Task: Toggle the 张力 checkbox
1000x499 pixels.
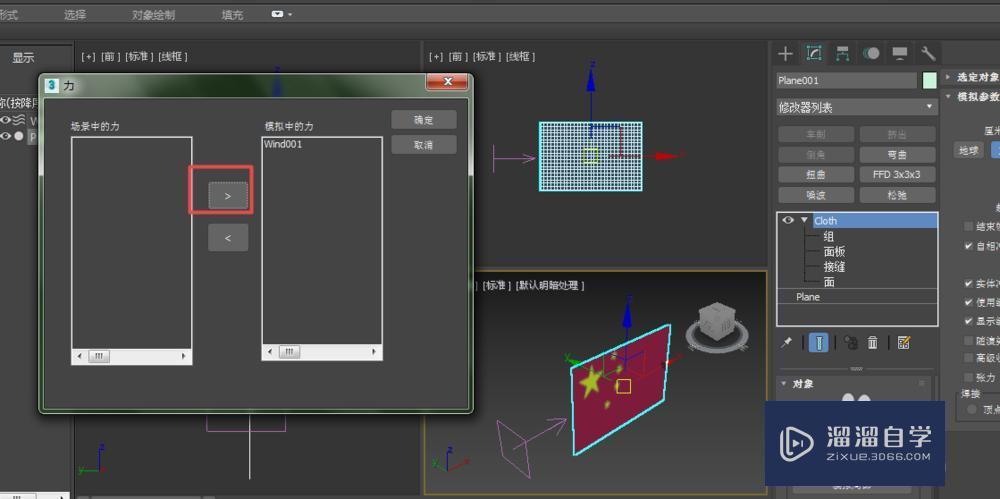Action: [969, 377]
